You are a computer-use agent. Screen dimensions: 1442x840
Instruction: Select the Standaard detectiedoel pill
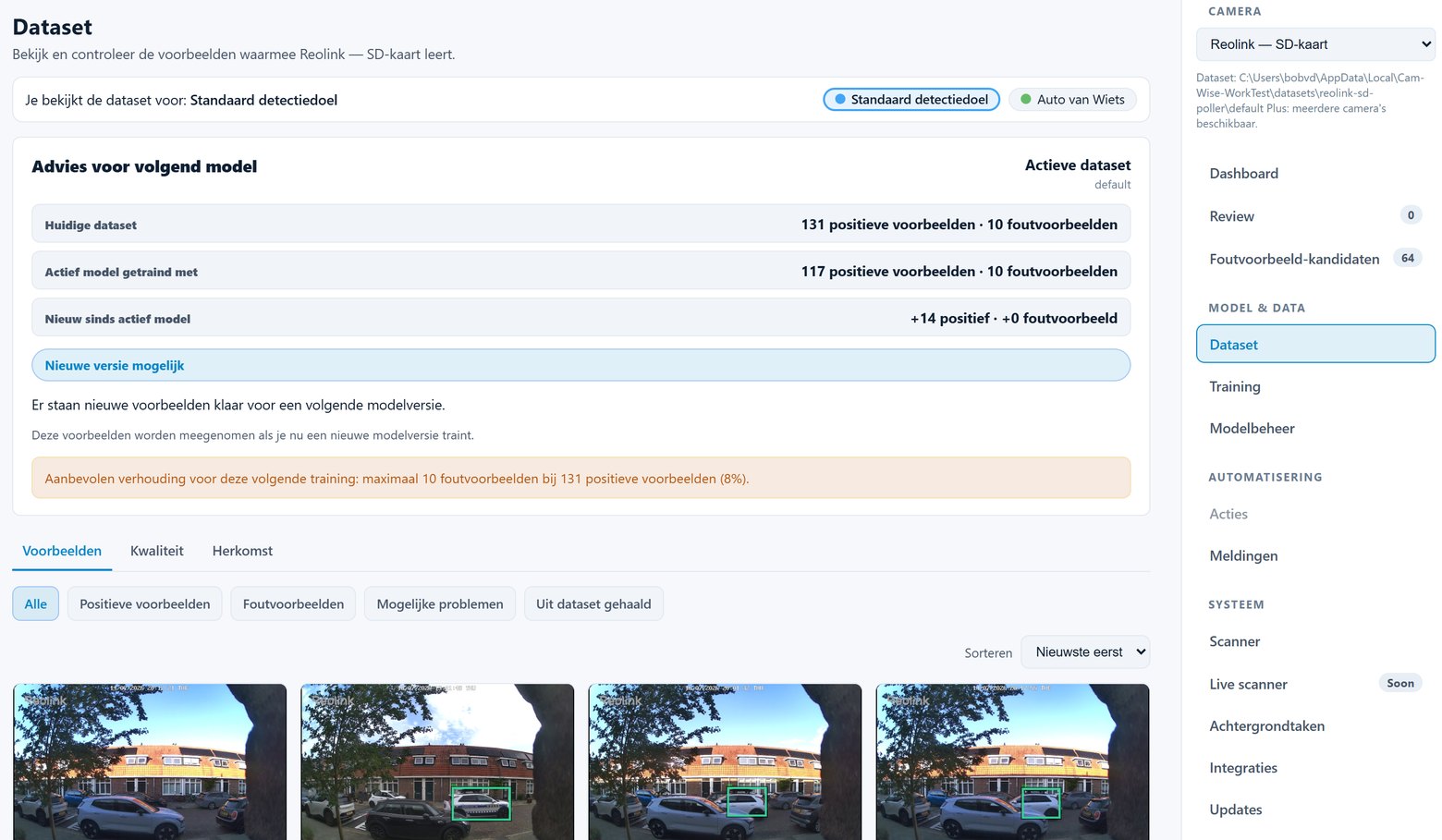click(911, 100)
